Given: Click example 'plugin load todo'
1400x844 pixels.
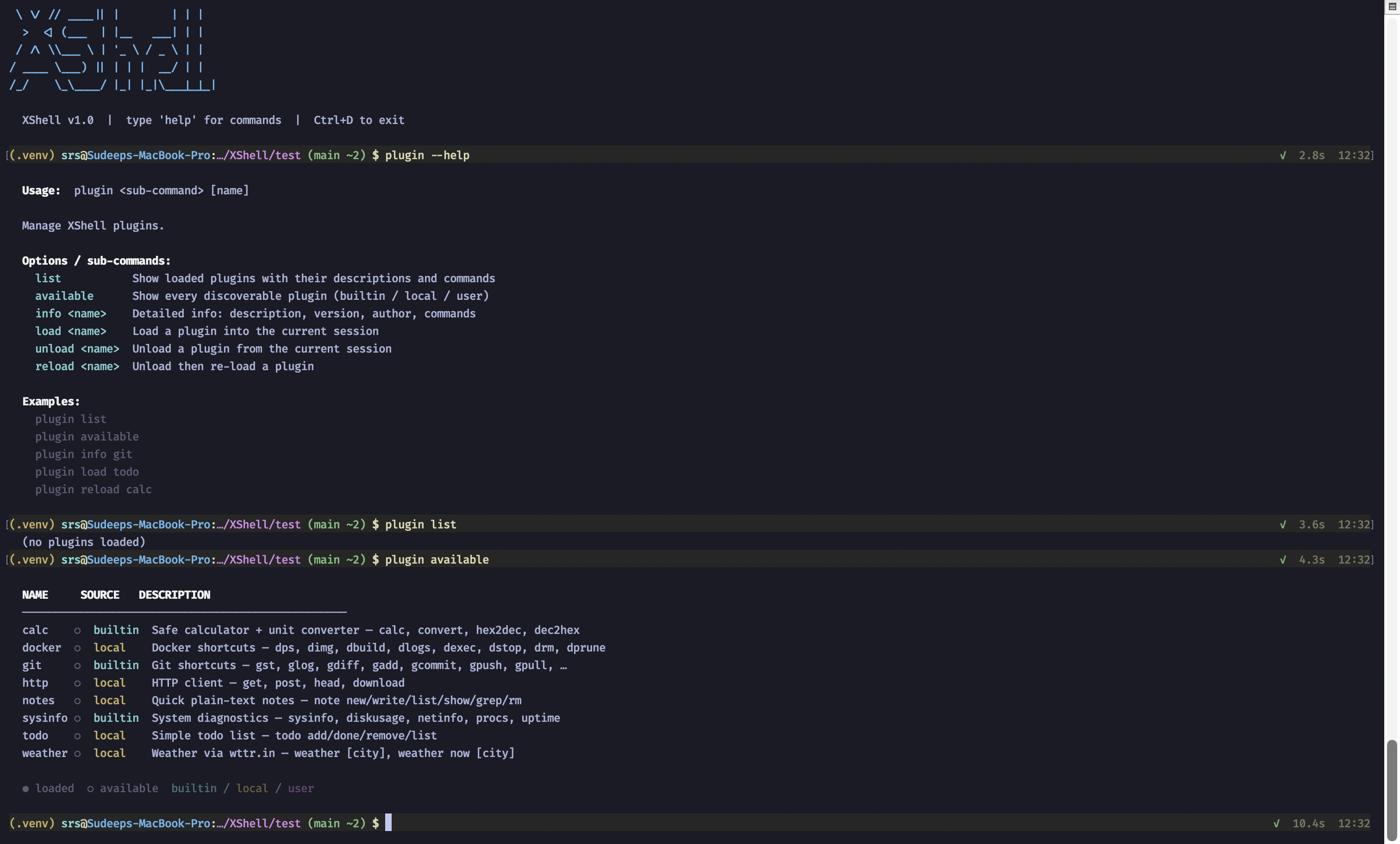Looking at the screenshot, I should [x=87, y=472].
